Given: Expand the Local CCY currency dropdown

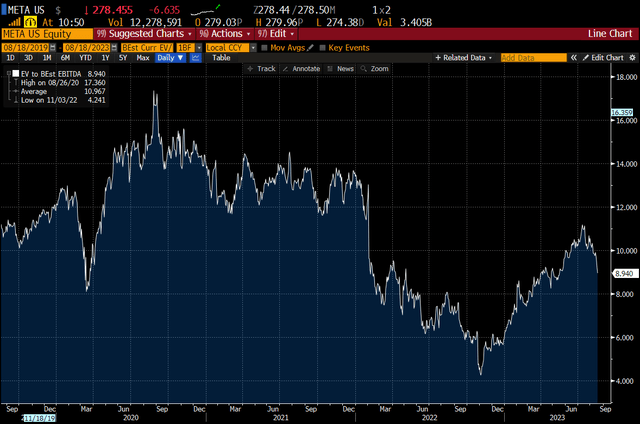Looking at the screenshot, I should pos(226,46).
